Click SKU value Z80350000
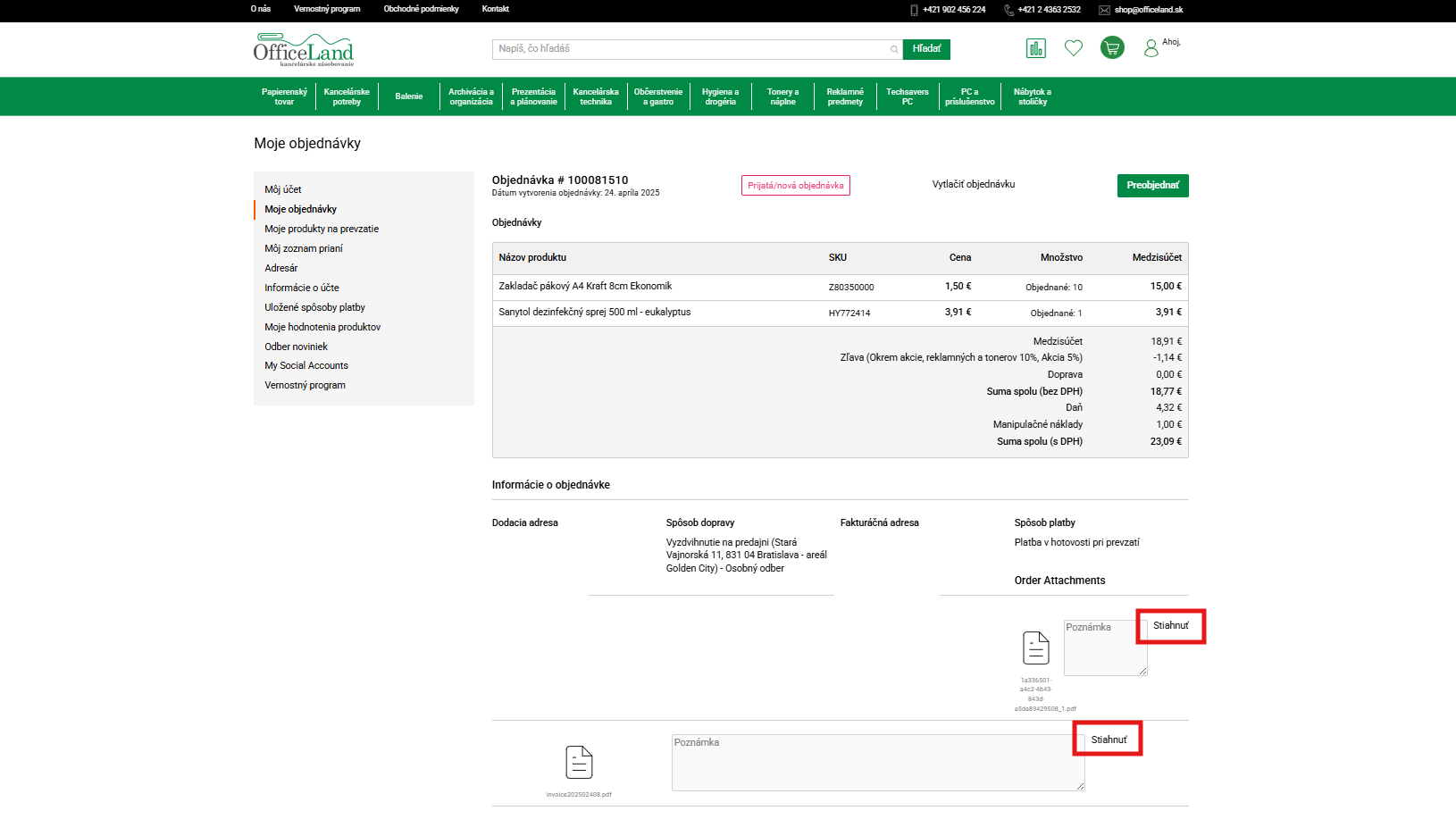1456x819 pixels. tap(851, 287)
